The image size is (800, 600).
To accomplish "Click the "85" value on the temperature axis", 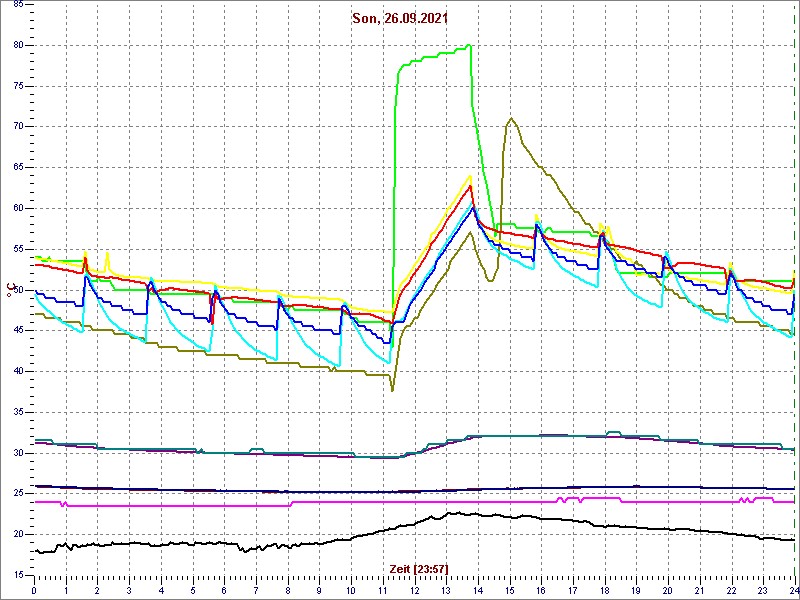I will 17,5.
